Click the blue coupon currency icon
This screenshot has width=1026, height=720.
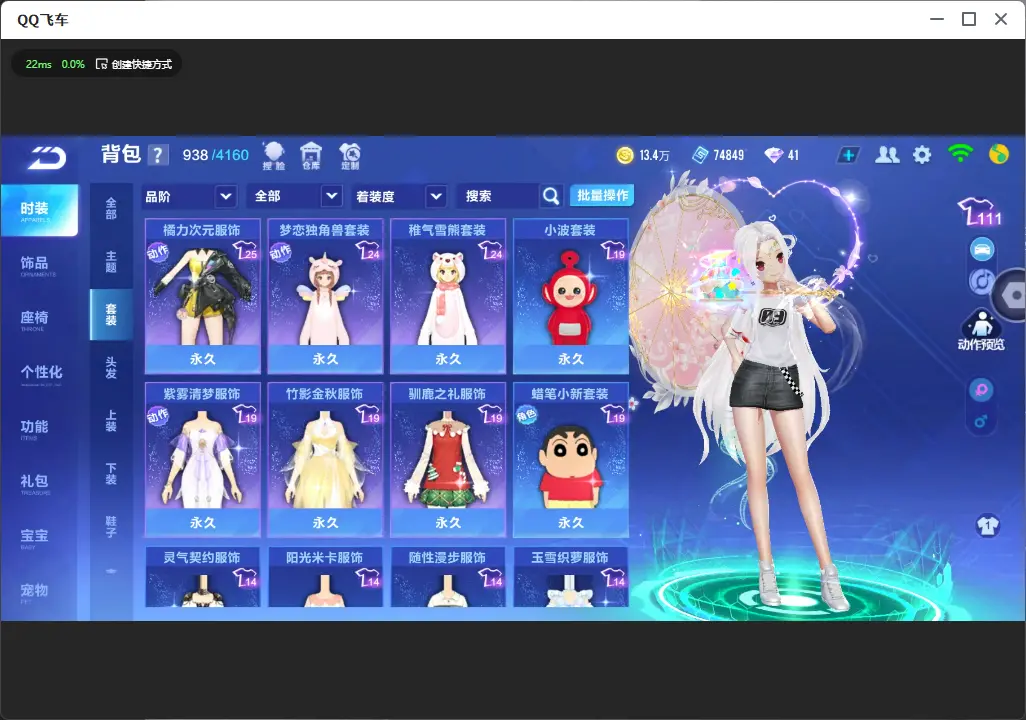pos(700,155)
